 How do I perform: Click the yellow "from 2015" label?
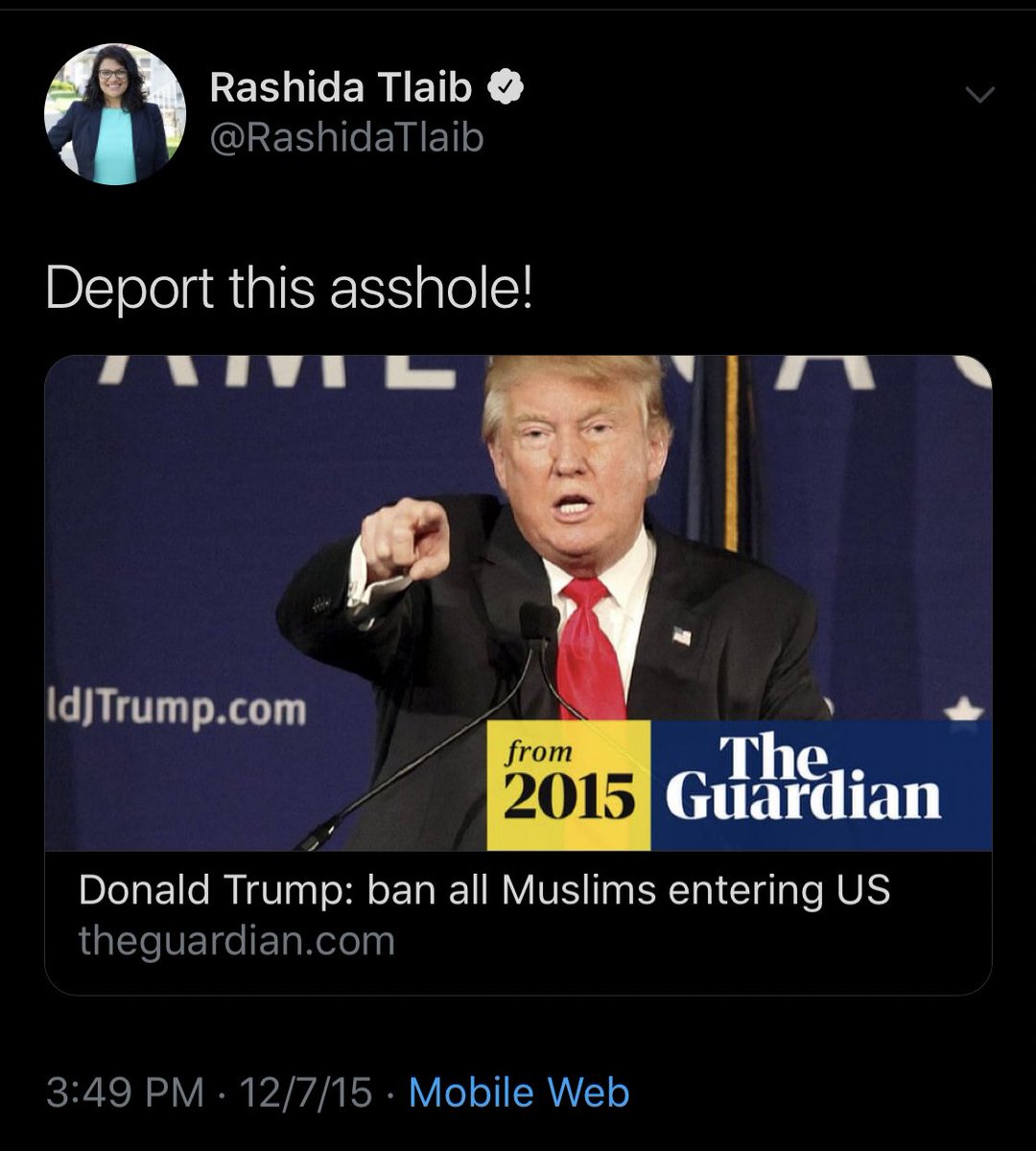tap(569, 786)
